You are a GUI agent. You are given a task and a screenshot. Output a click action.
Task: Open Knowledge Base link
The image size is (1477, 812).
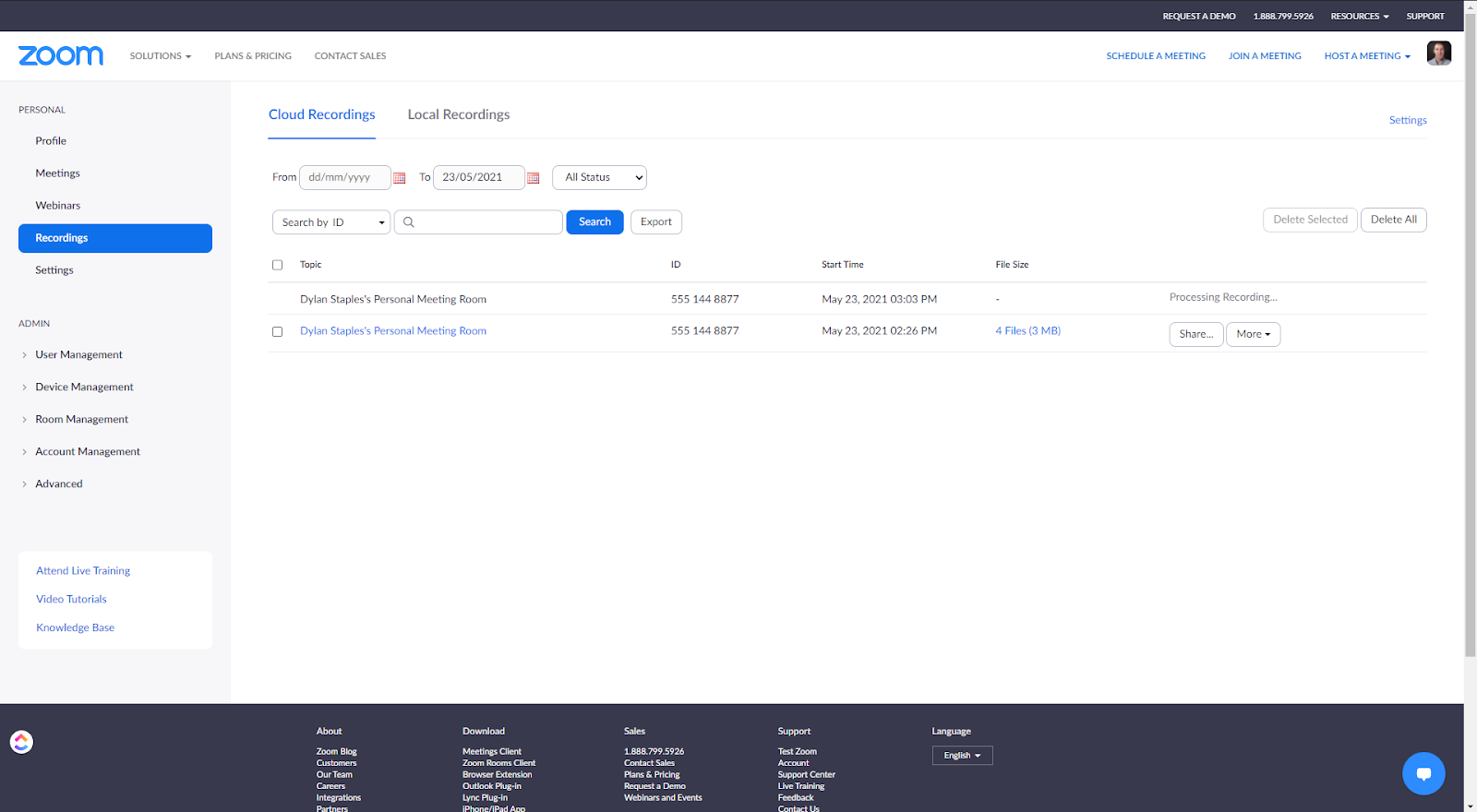tap(75, 628)
